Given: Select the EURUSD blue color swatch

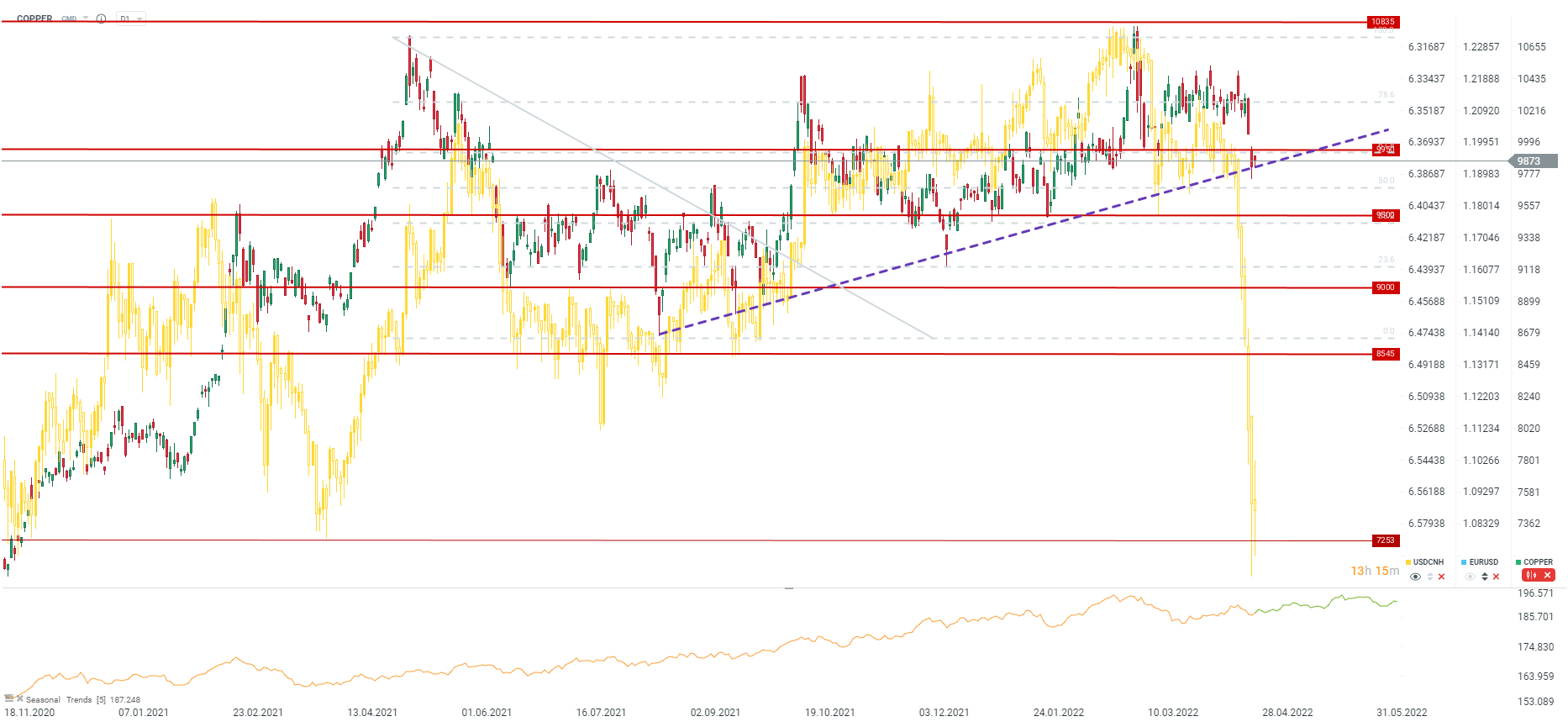Looking at the screenshot, I should pos(1465,562).
